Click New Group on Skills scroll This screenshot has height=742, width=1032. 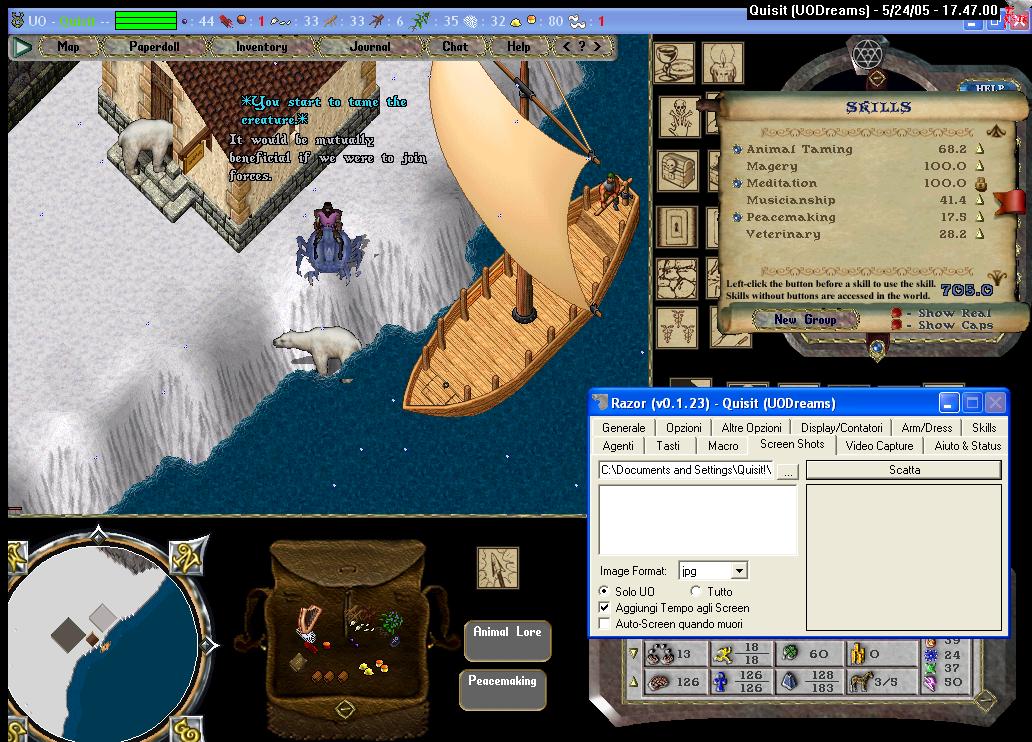805,319
